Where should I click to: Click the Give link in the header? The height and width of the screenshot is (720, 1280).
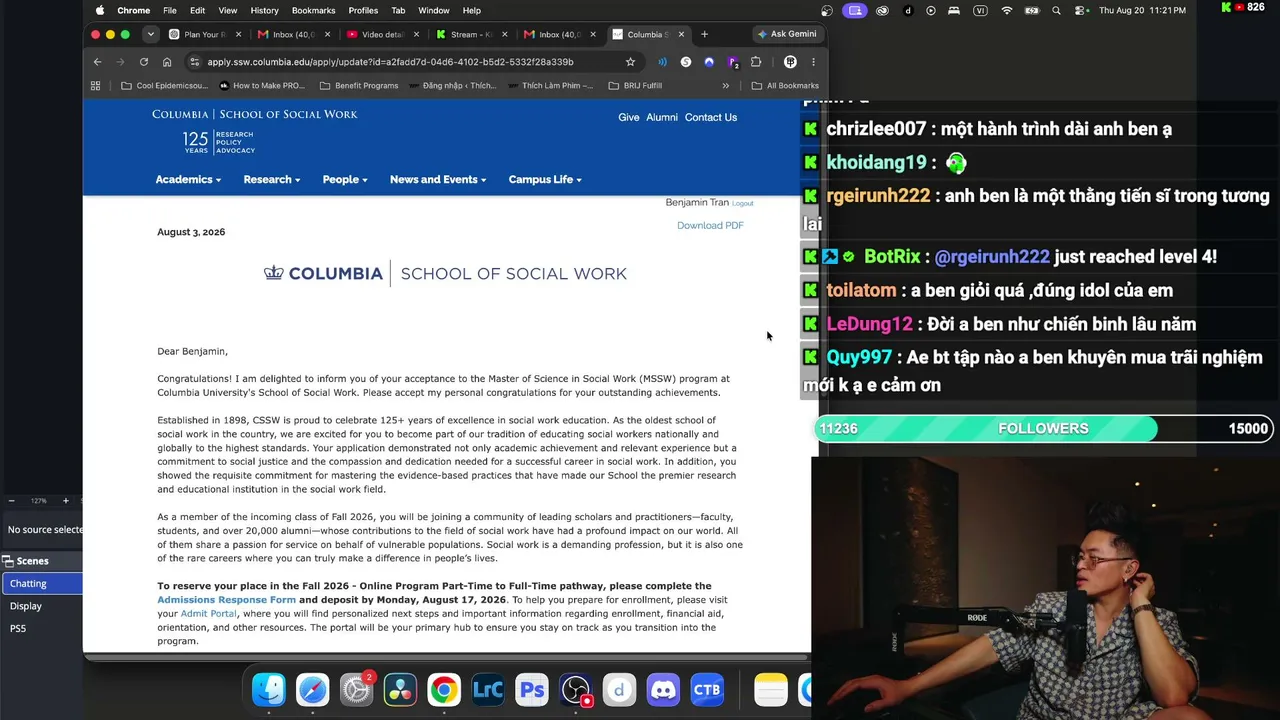(x=628, y=118)
